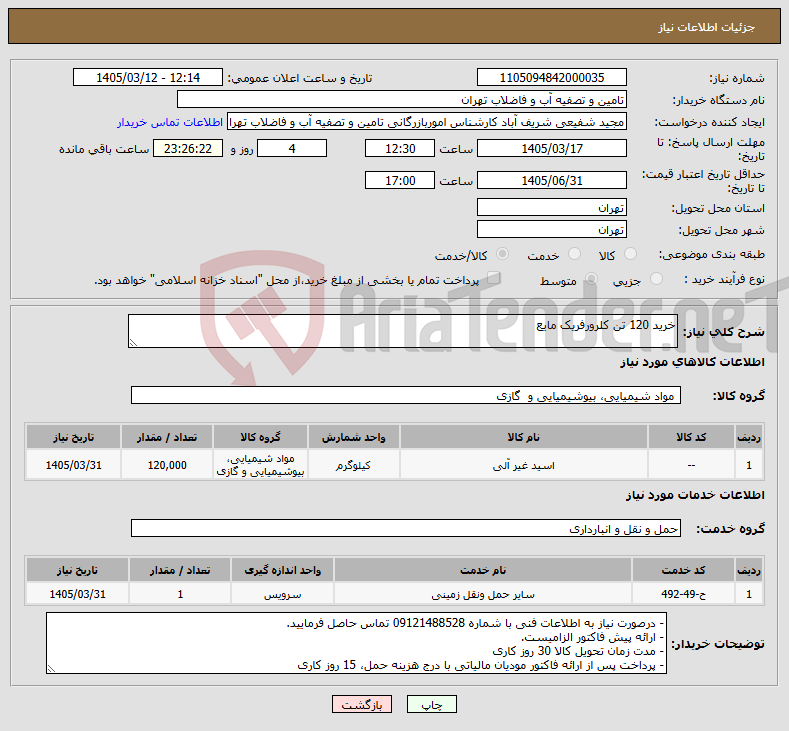Click the delivery province field تهران
Image resolution: width=789 pixels, height=731 pixels.
[551, 207]
